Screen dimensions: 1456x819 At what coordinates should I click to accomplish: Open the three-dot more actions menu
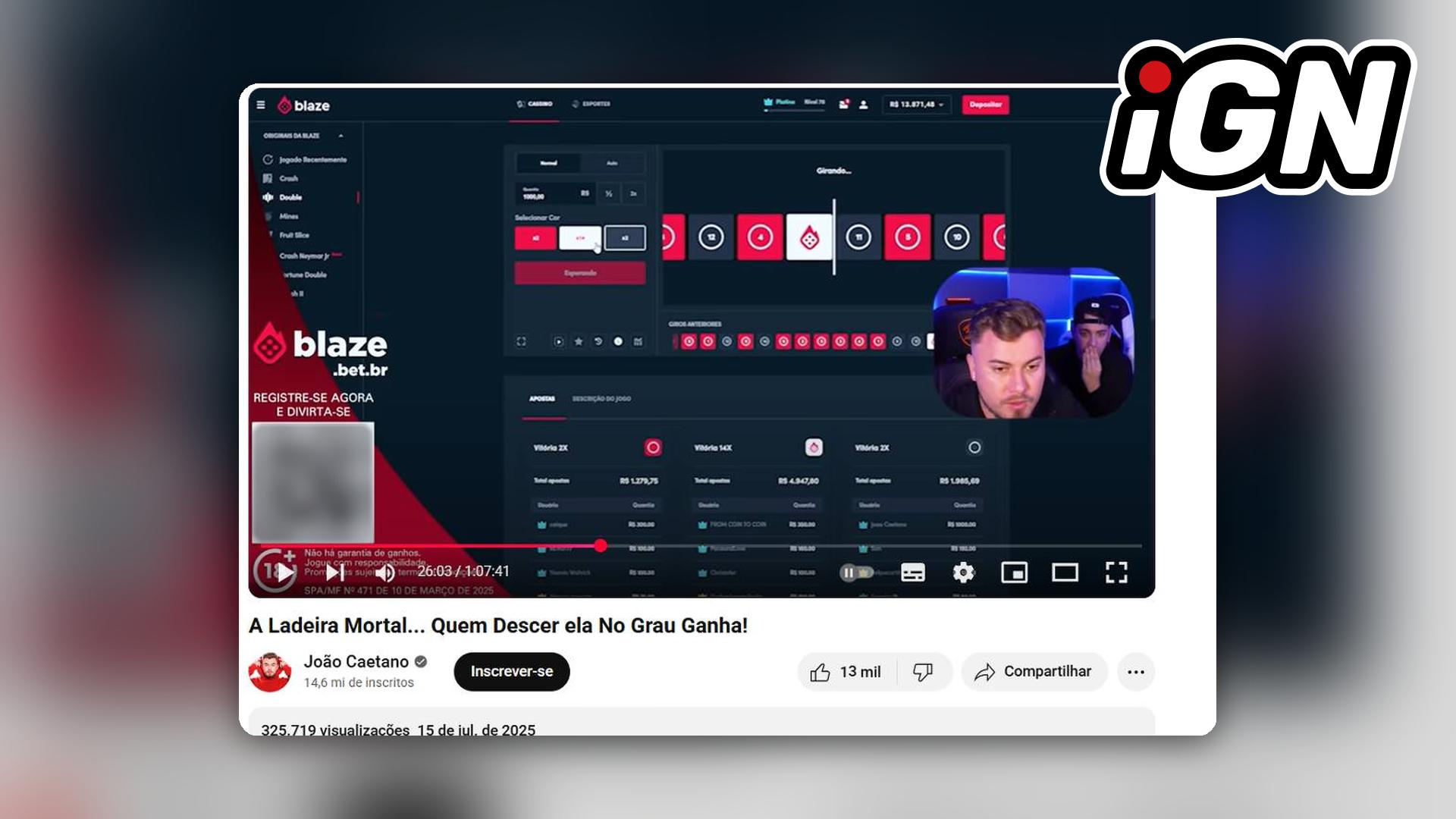(1136, 672)
